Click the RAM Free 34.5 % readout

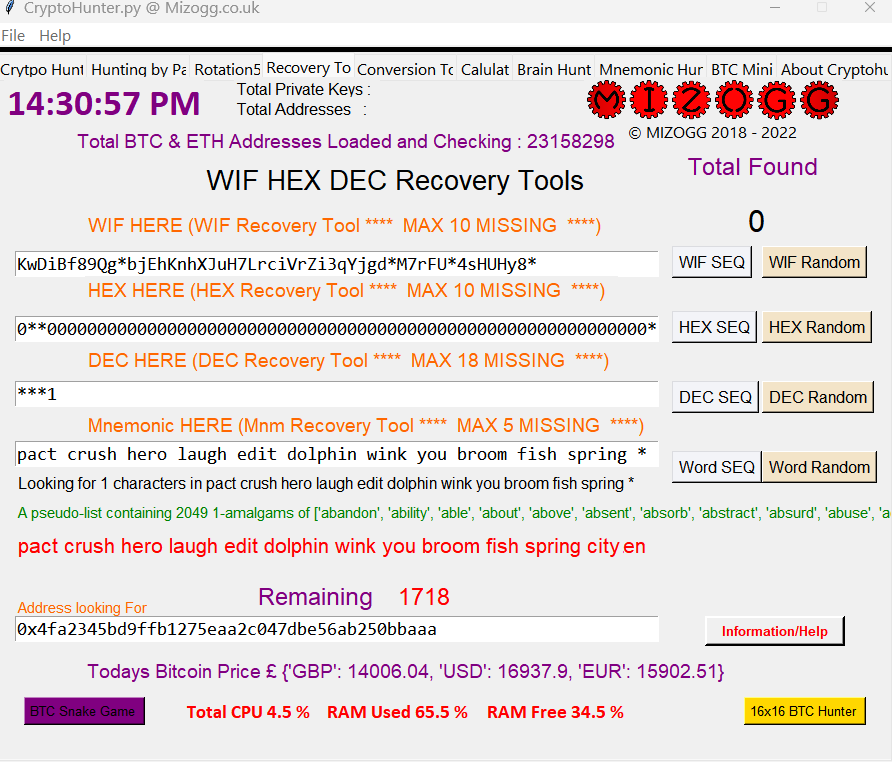555,712
